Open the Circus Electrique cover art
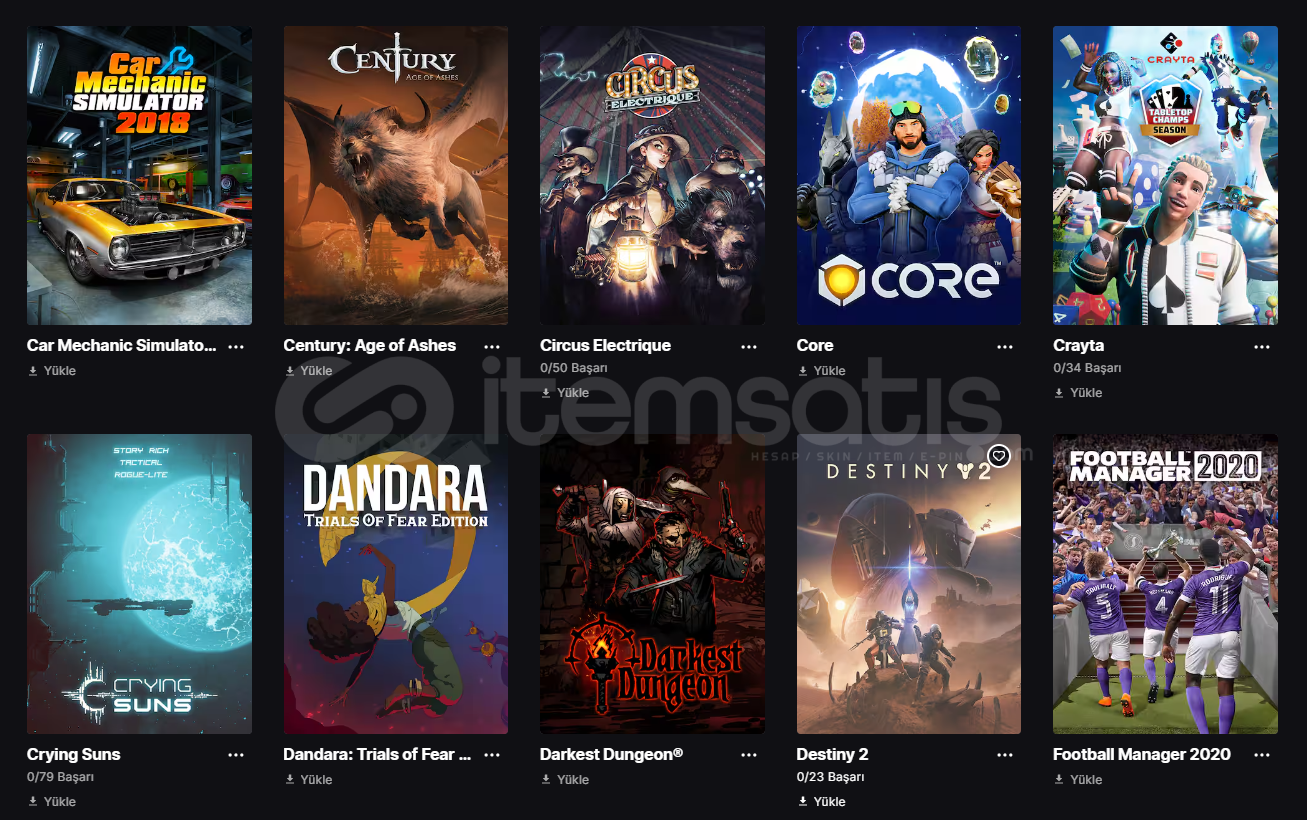 pos(652,175)
